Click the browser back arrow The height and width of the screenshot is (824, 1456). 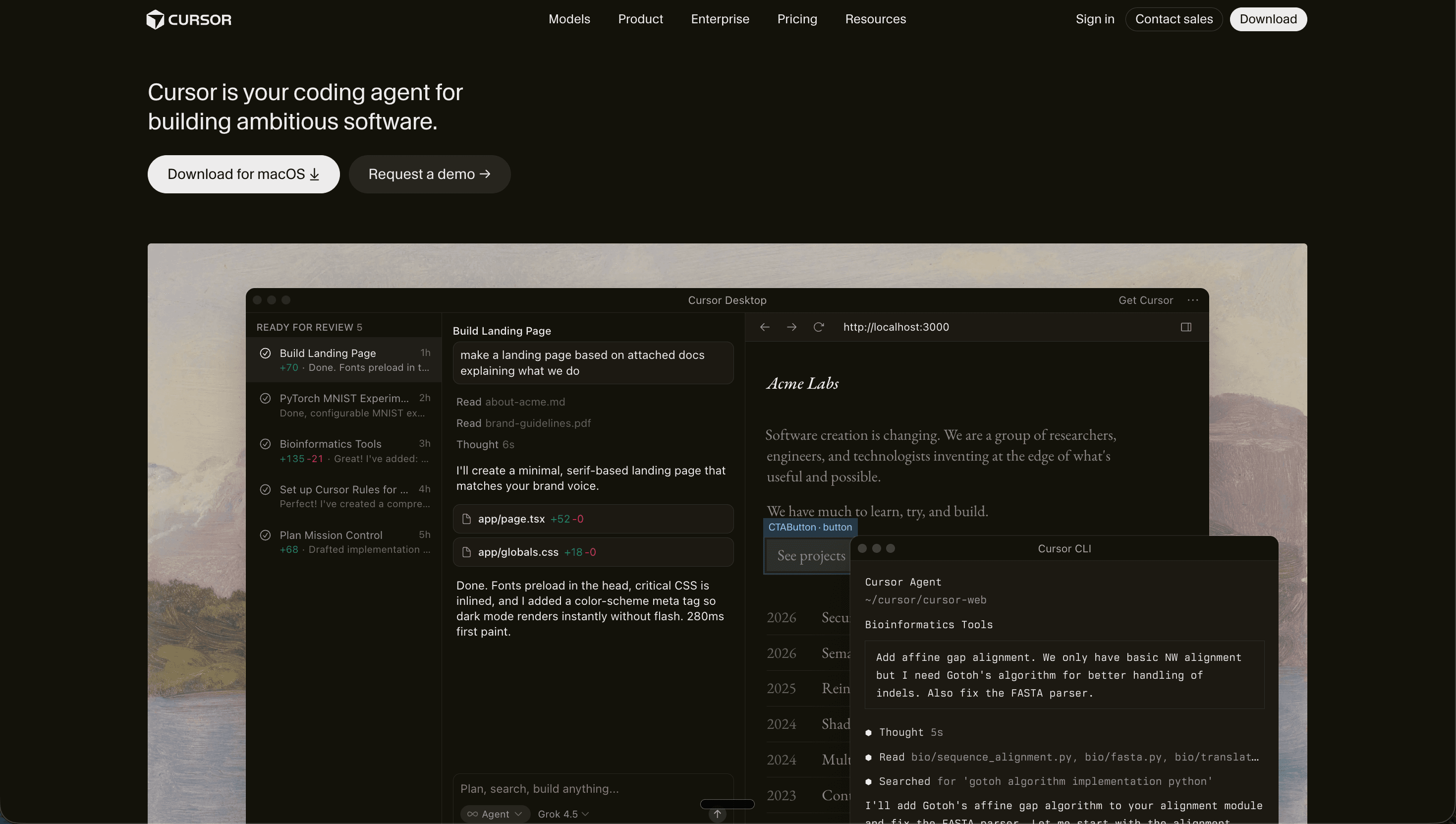pos(765,327)
